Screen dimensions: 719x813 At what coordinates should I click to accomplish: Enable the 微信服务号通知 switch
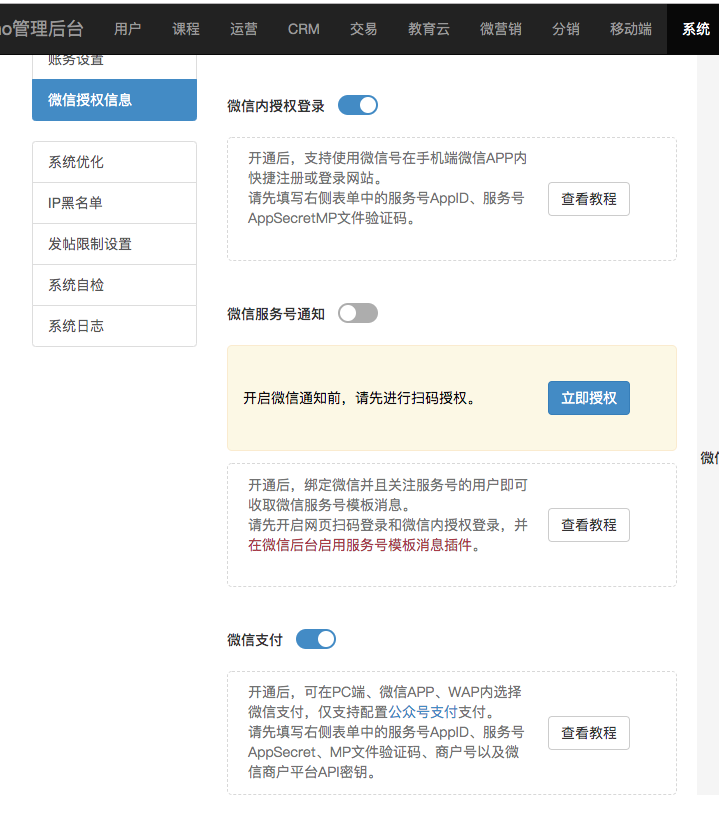point(357,313)
